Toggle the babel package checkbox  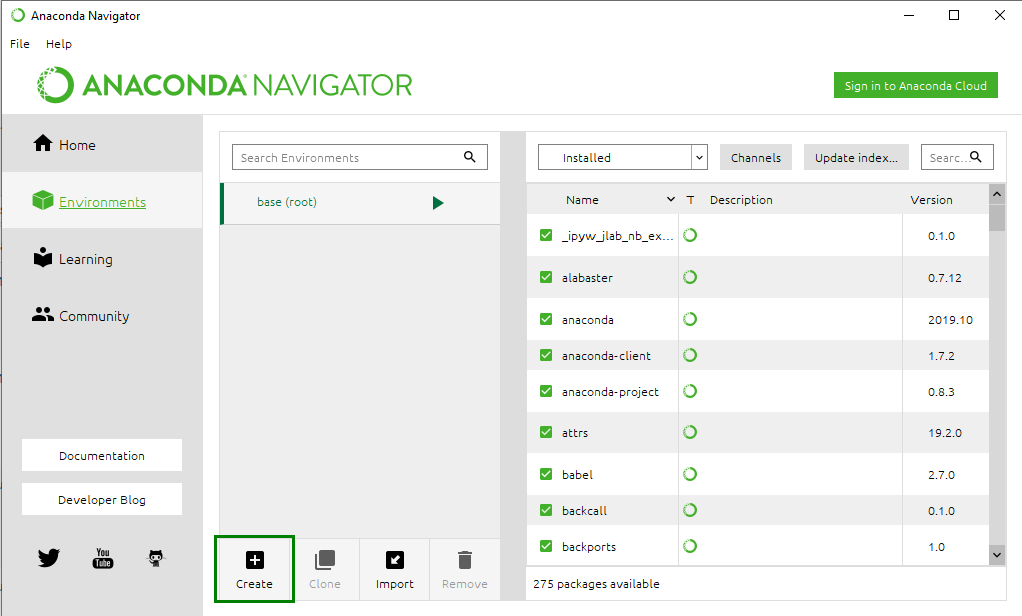click(546, 474)
